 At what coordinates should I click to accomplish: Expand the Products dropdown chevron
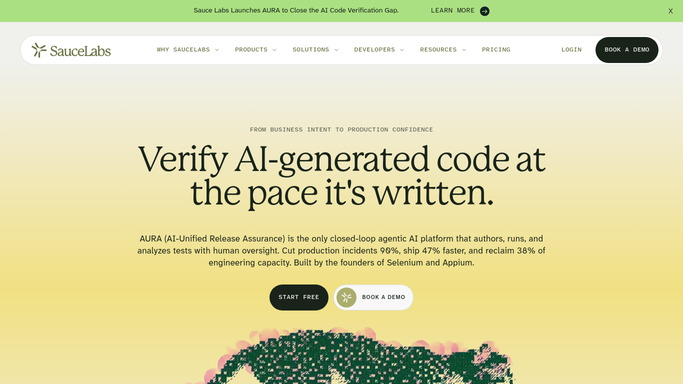pyautogui.click(x=274, y=50)
